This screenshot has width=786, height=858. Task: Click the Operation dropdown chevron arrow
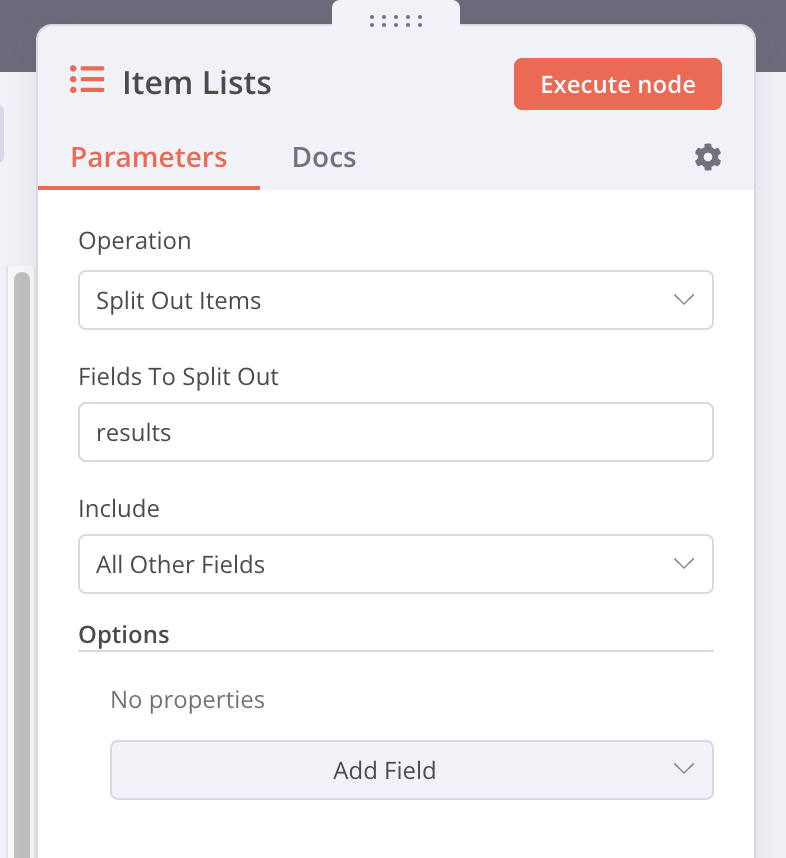[684, 300]
